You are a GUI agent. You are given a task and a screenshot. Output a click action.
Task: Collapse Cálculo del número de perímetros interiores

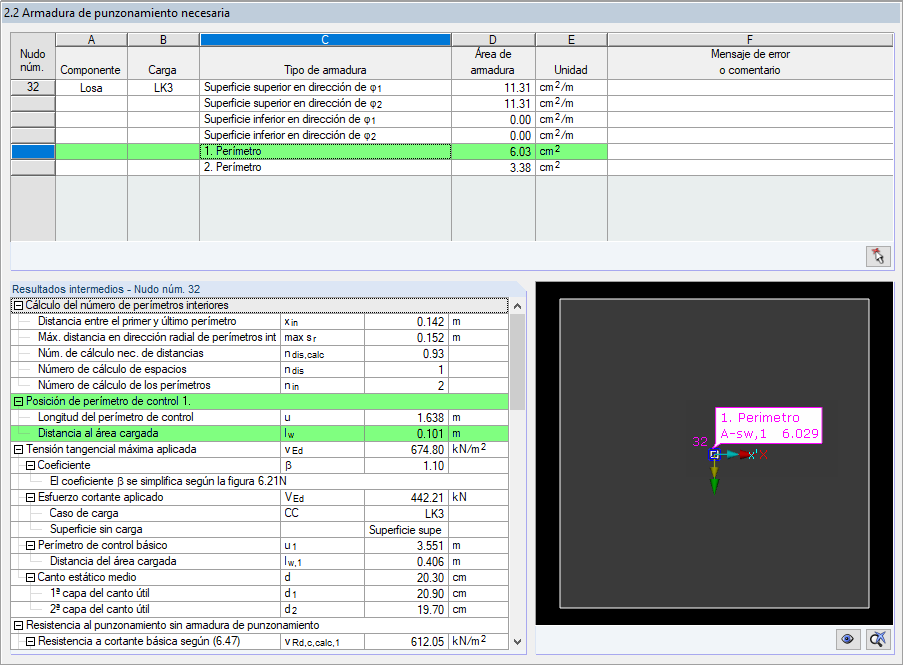tap(18, 306)
